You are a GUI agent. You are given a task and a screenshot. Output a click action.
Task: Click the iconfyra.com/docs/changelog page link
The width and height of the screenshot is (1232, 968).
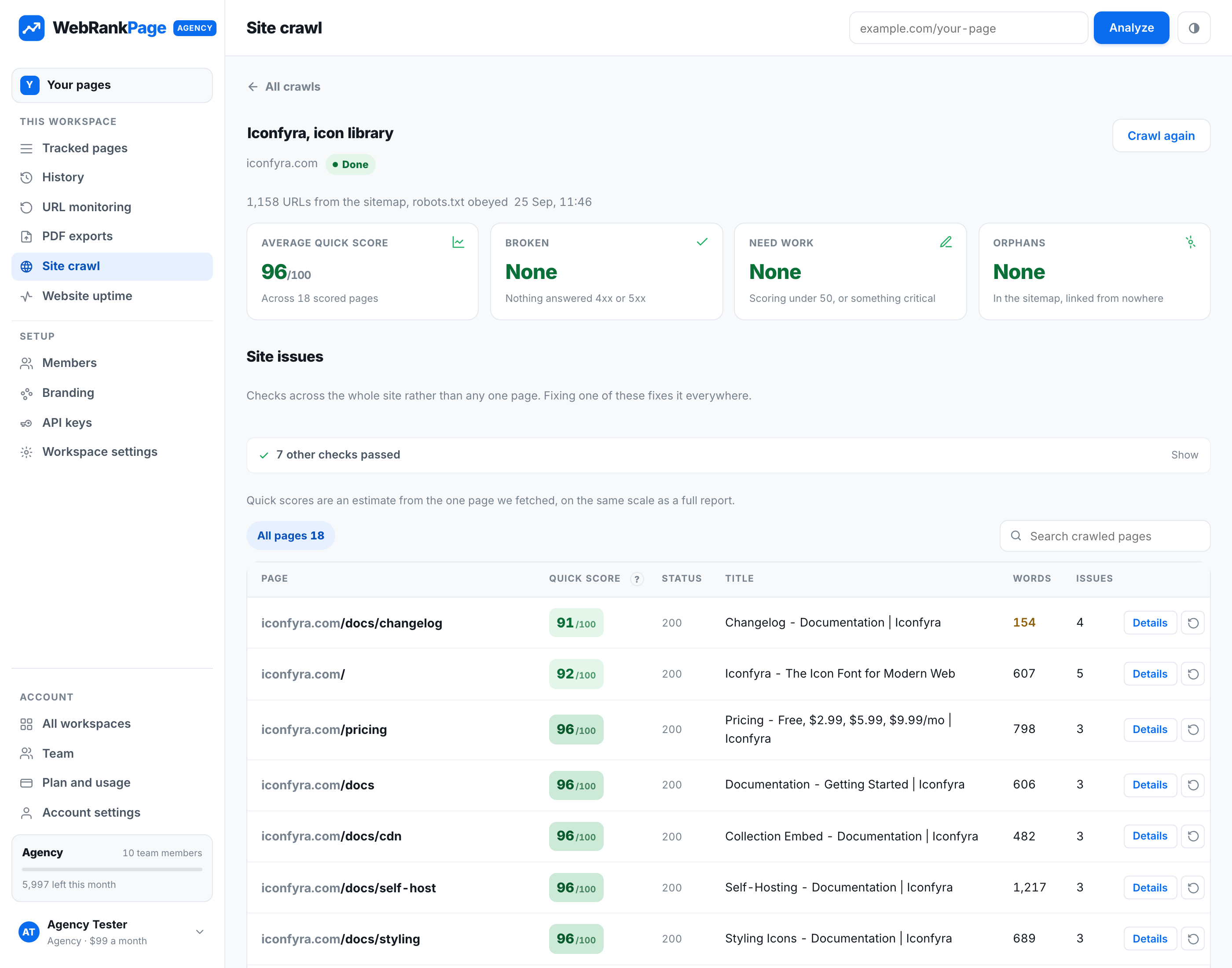tap(352, 623)
